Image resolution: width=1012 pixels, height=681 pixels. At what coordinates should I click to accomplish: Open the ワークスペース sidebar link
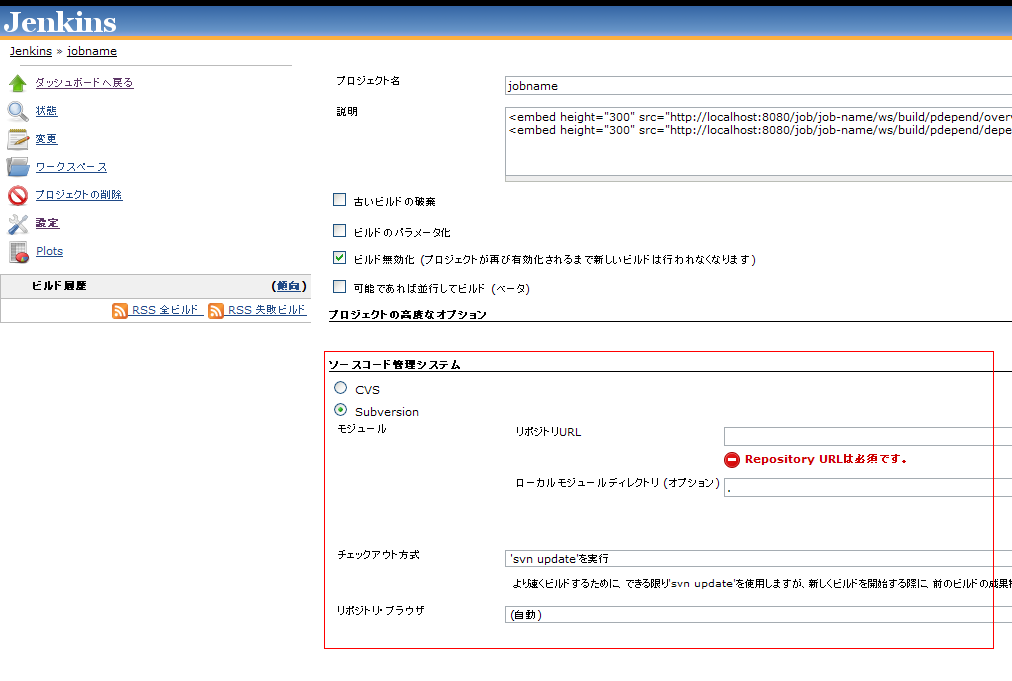pyautogui.click(x=72, y=167)
